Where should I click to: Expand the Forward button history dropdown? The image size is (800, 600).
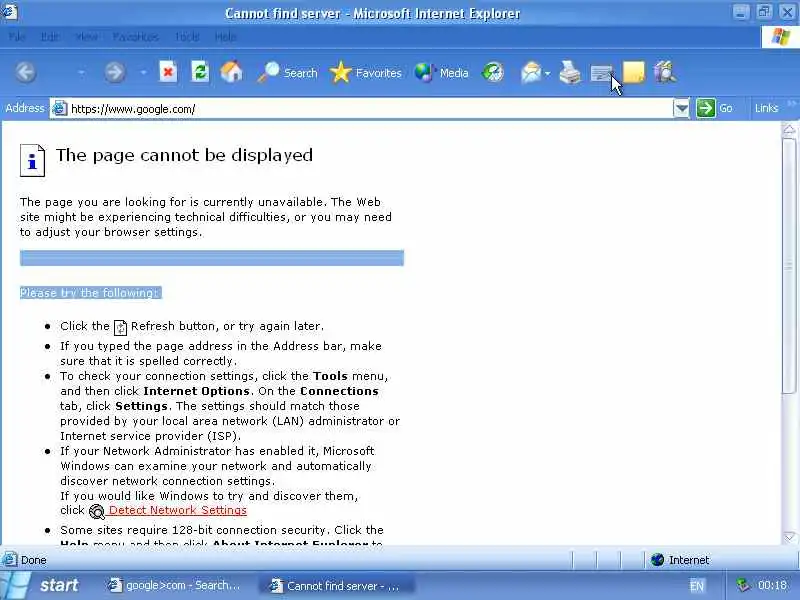pyautogui.click(x=143, y=73)
